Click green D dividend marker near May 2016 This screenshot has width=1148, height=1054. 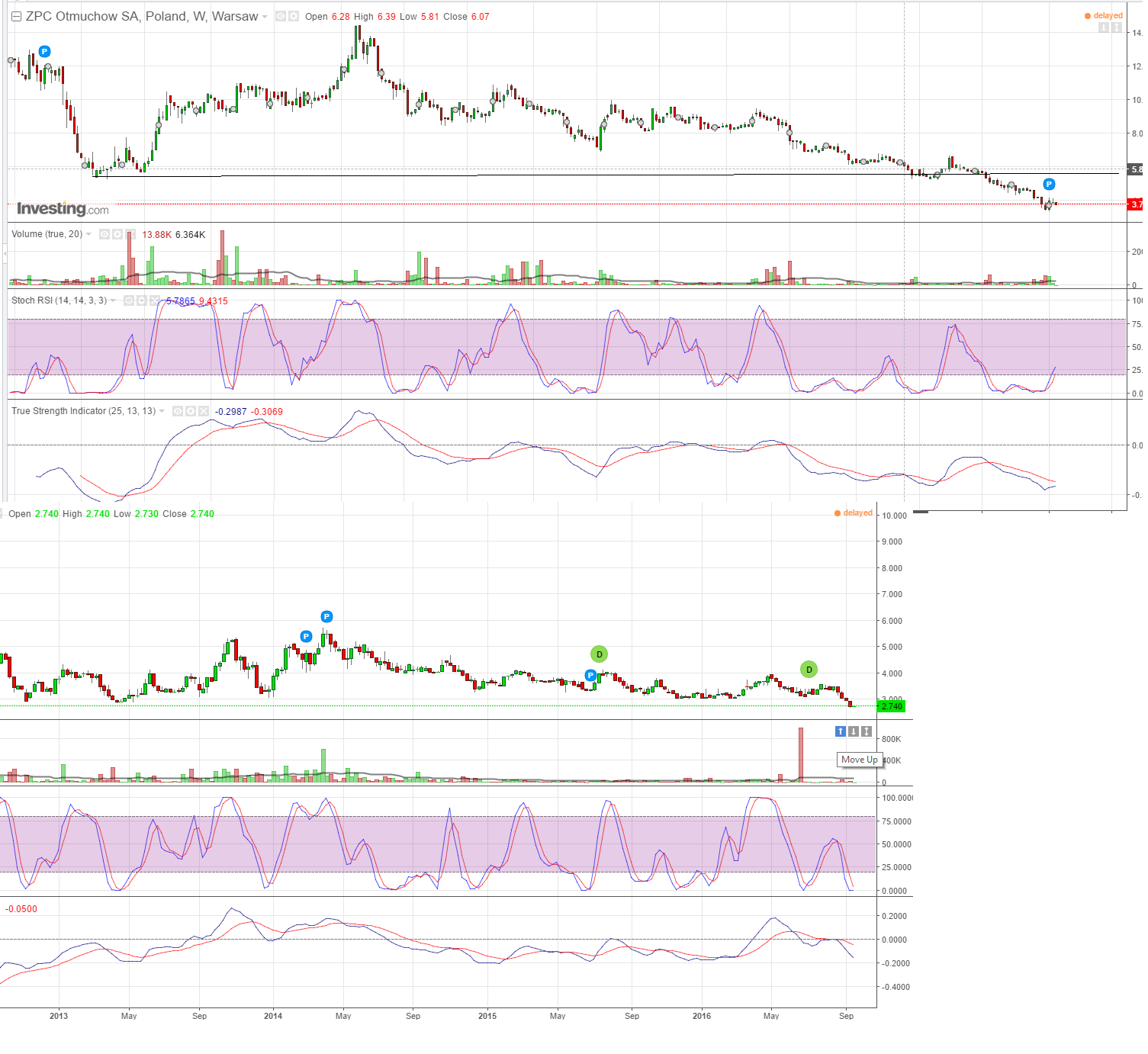tap(809, 670)
